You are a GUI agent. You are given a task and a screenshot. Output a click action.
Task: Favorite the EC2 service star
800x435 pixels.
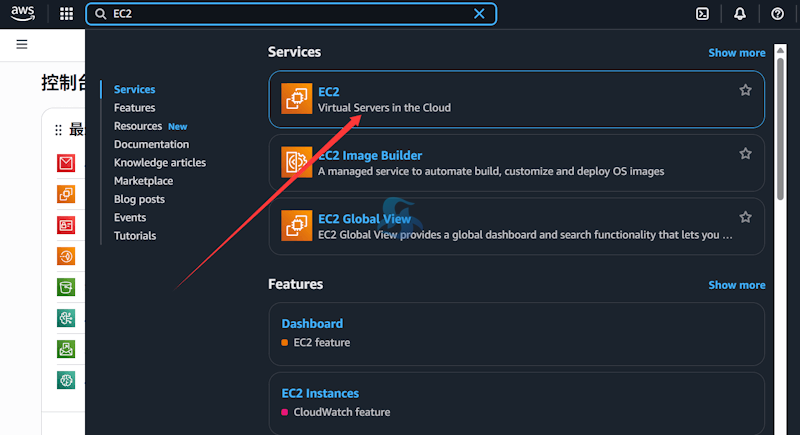(745, 90)
